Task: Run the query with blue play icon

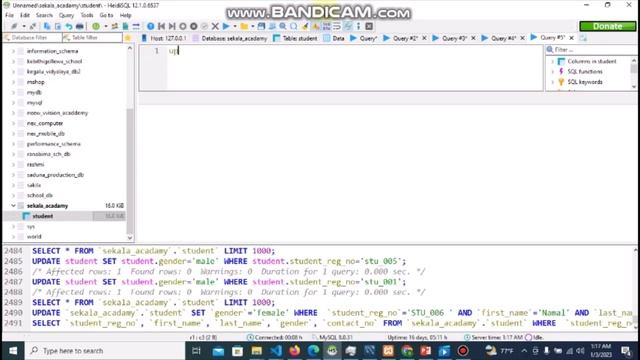Action: 226,26
